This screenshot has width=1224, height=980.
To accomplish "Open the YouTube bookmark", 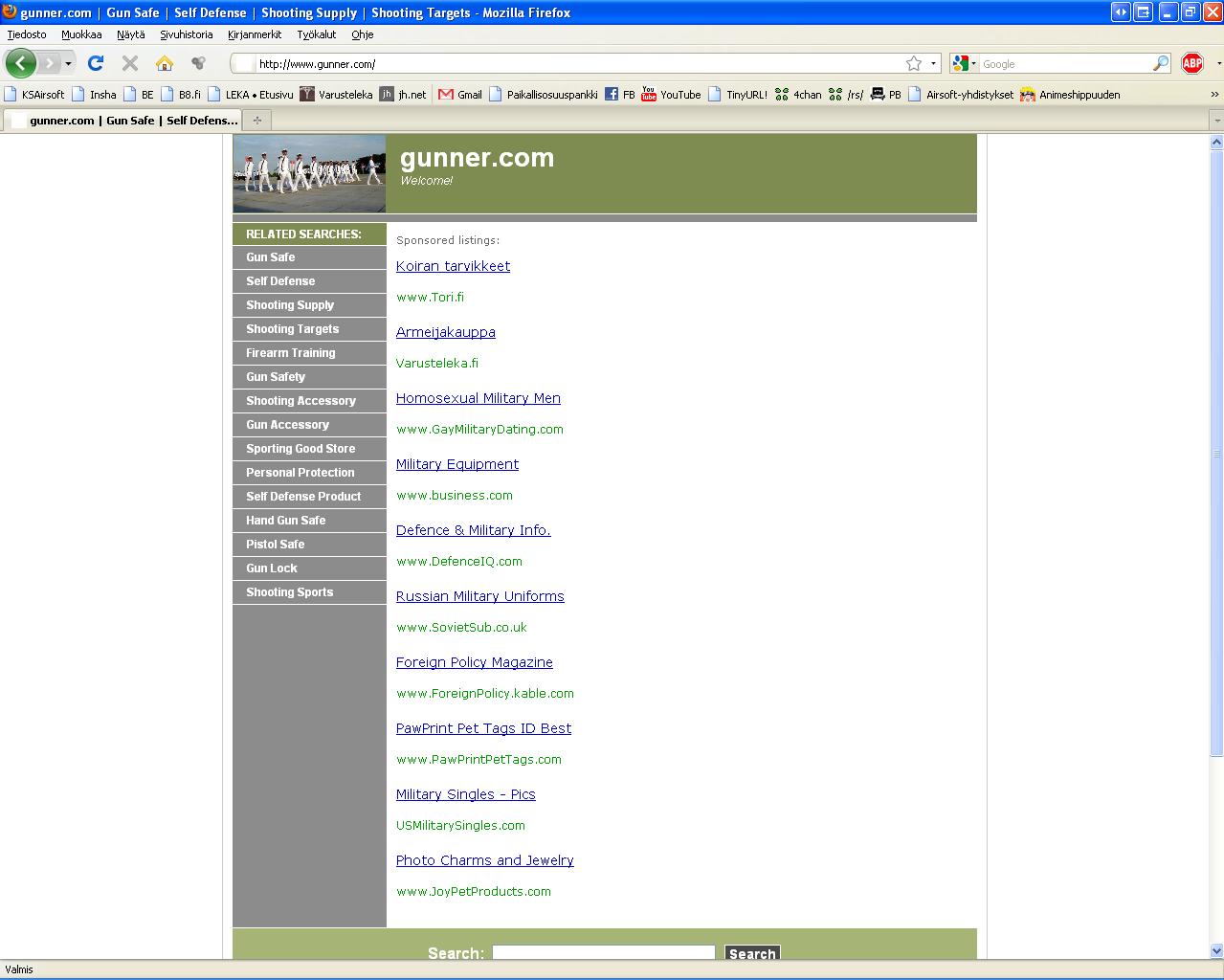I will 671,95.
